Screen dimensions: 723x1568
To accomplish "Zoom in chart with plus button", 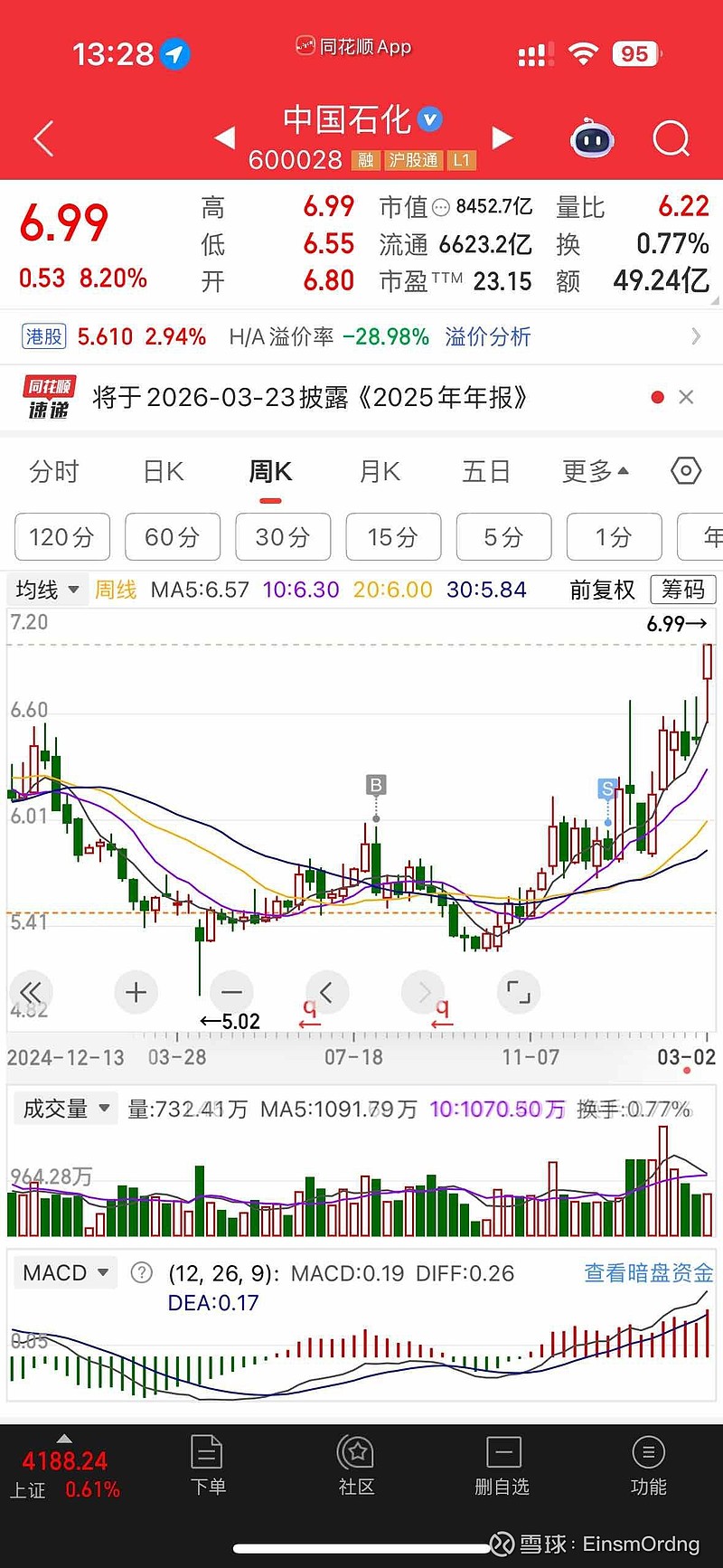I will (136, 992).
